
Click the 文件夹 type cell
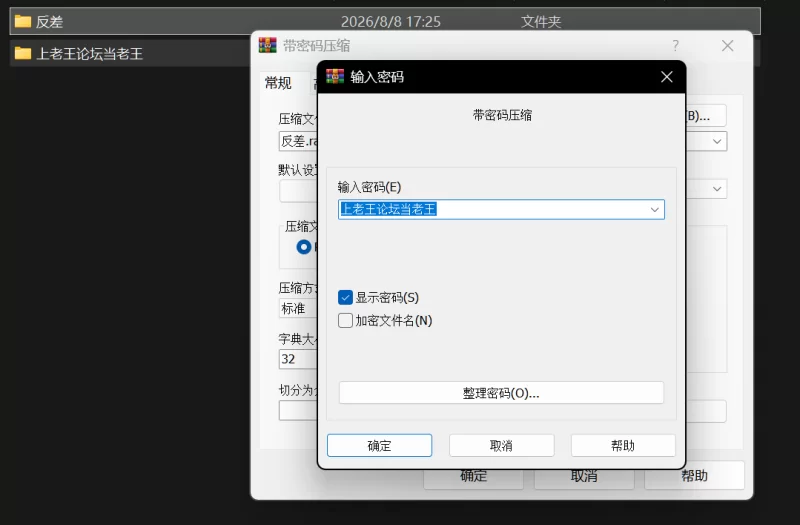(x=541, y=21)
